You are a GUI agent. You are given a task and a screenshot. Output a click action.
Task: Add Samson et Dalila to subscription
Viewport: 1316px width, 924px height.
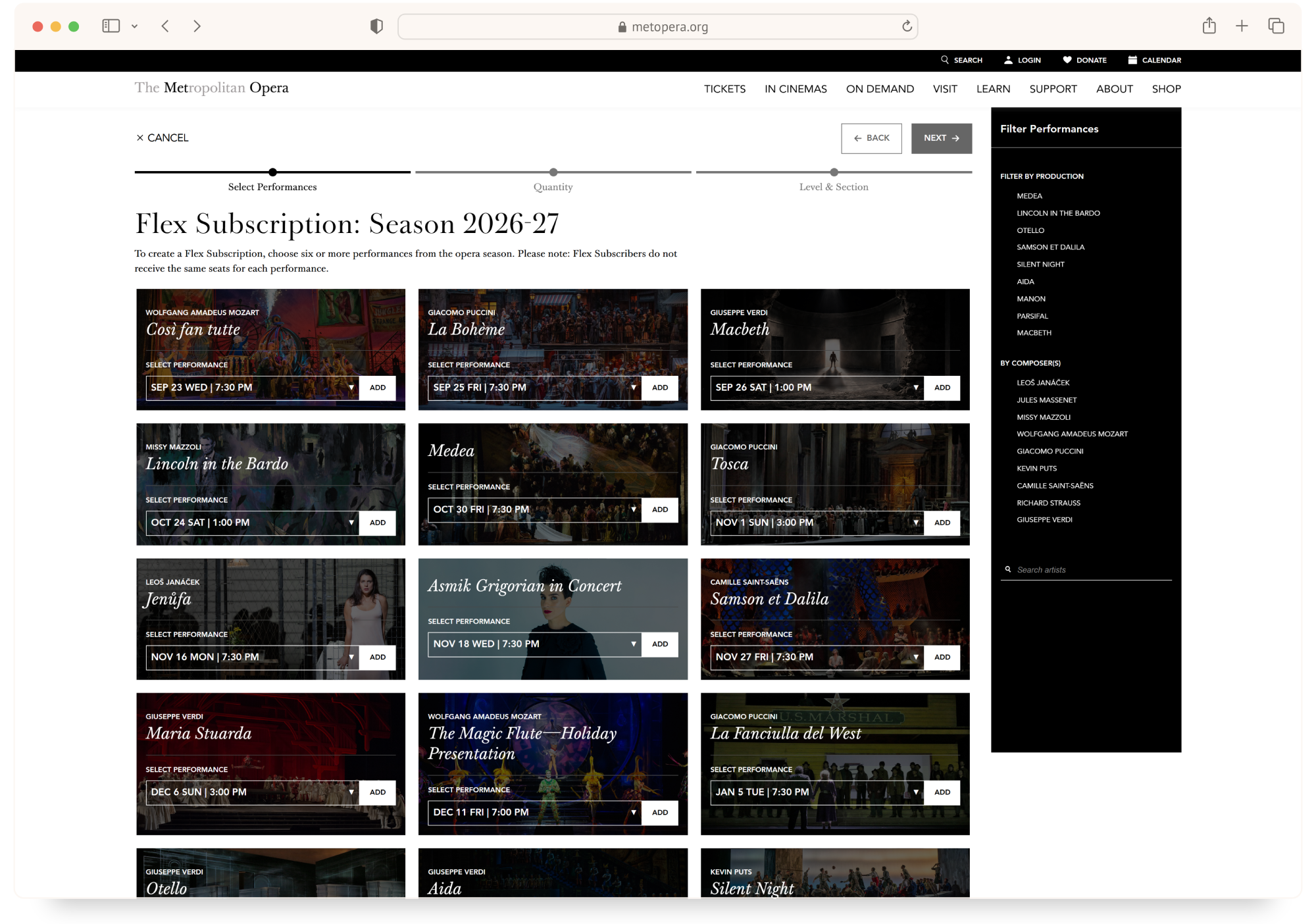click(942, 657)
